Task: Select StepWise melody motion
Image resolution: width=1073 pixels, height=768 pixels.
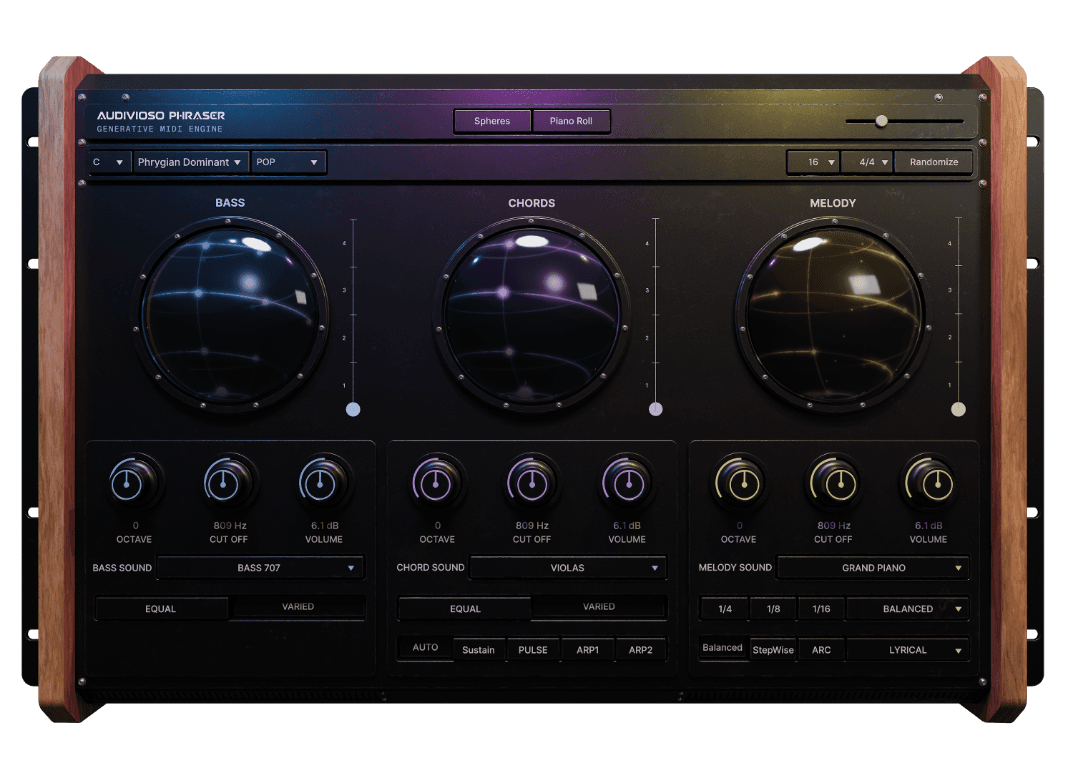Action: click(x=773, y=650)
